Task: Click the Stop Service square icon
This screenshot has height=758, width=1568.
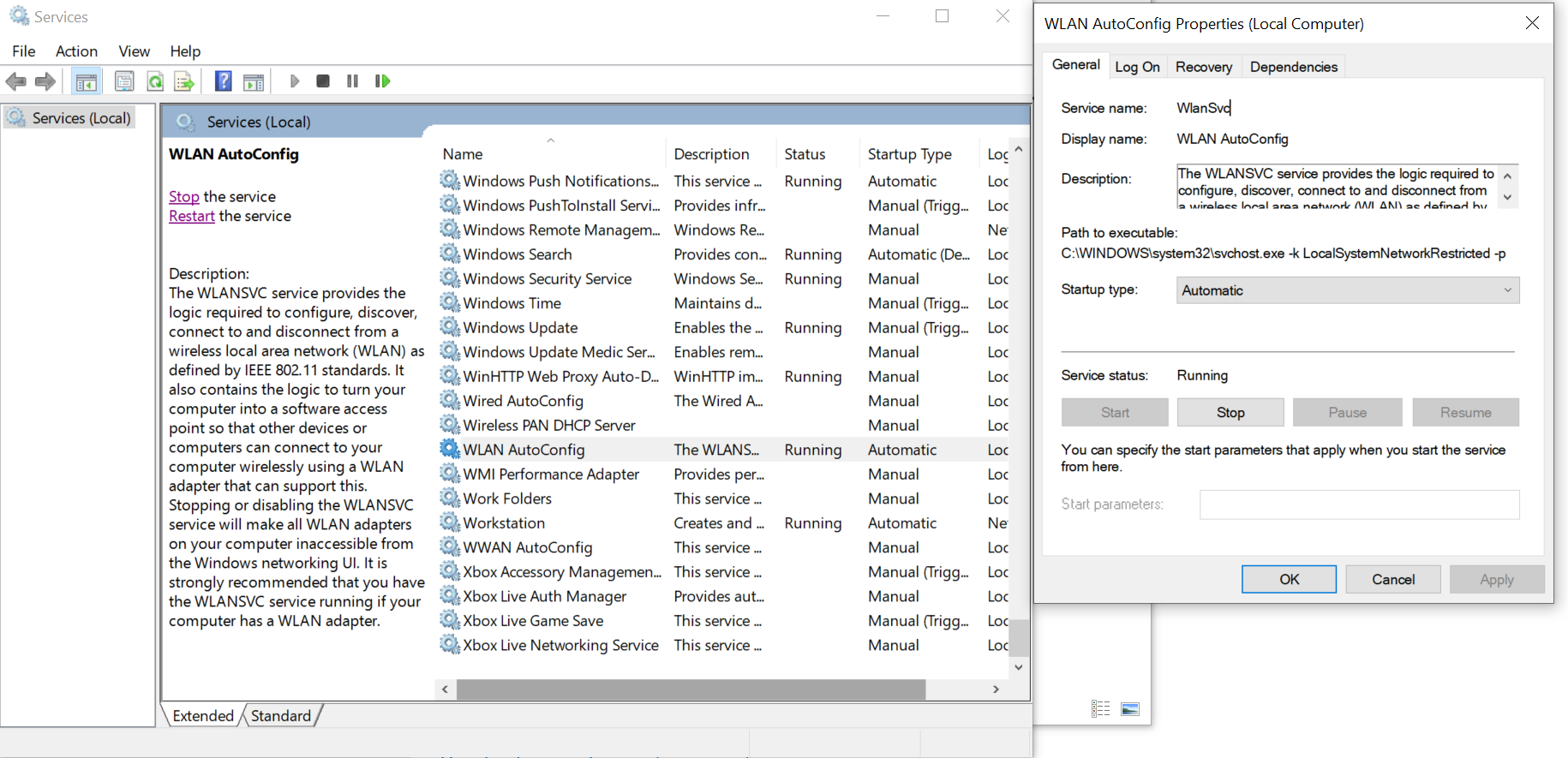Action: tap(323, 81)
